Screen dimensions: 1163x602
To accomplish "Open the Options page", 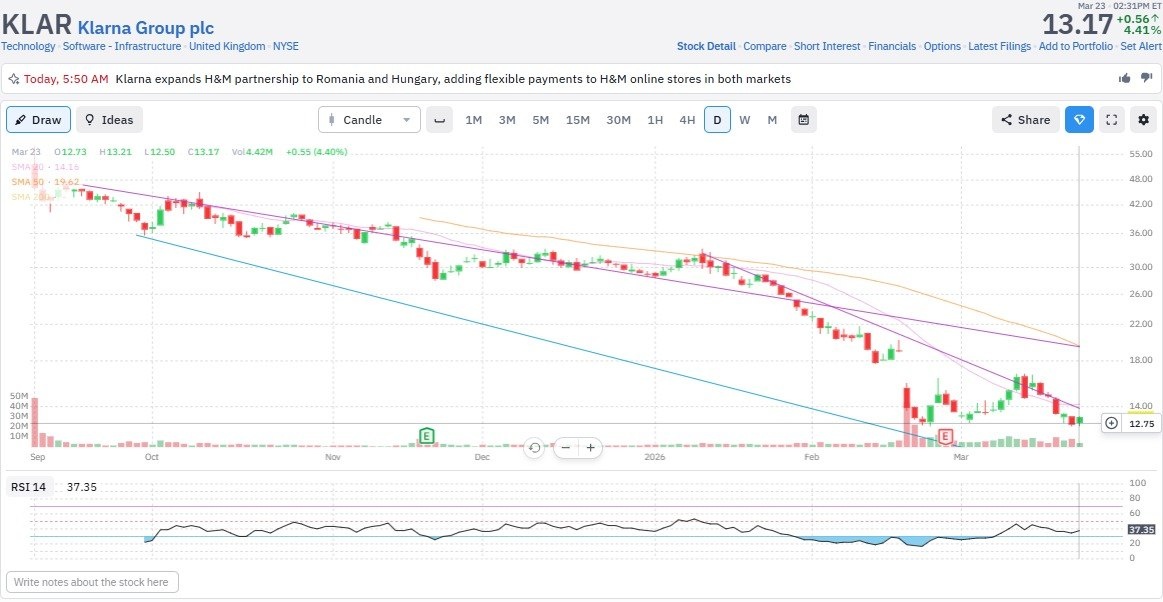I will pyautogui.click(x=942, y=46).
